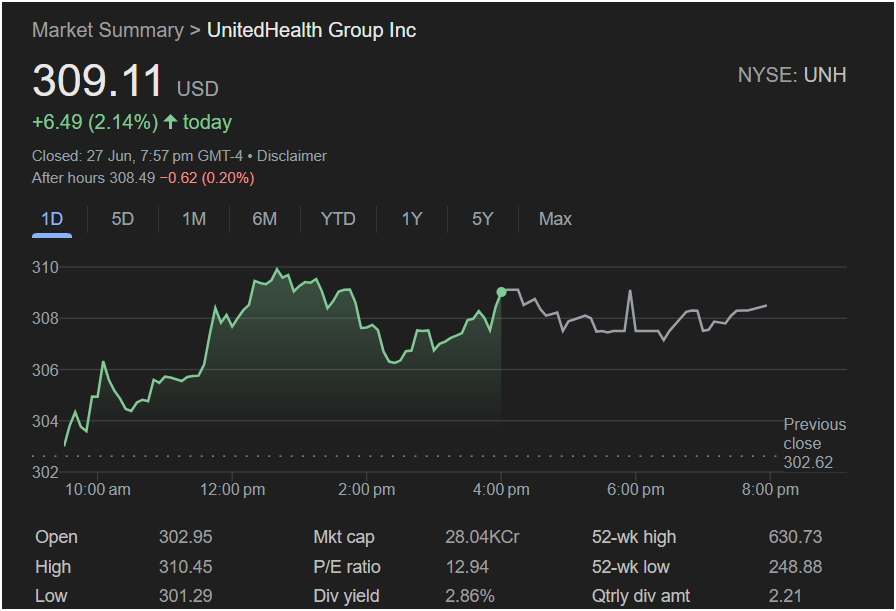896x611 pixels.
Task: Select the 1D time range tab
Action: click(x=52, y=219)
